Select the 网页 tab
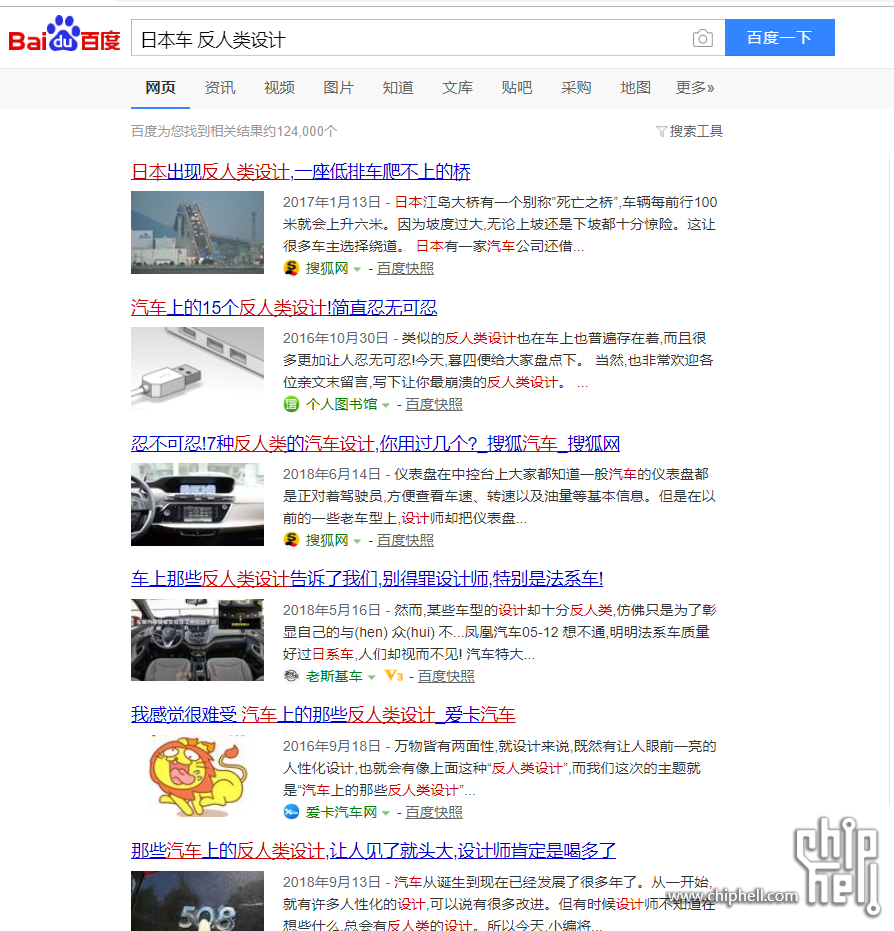Image resolution: width=894 pixels, height=931 pixels. click(x=160, y=88)
